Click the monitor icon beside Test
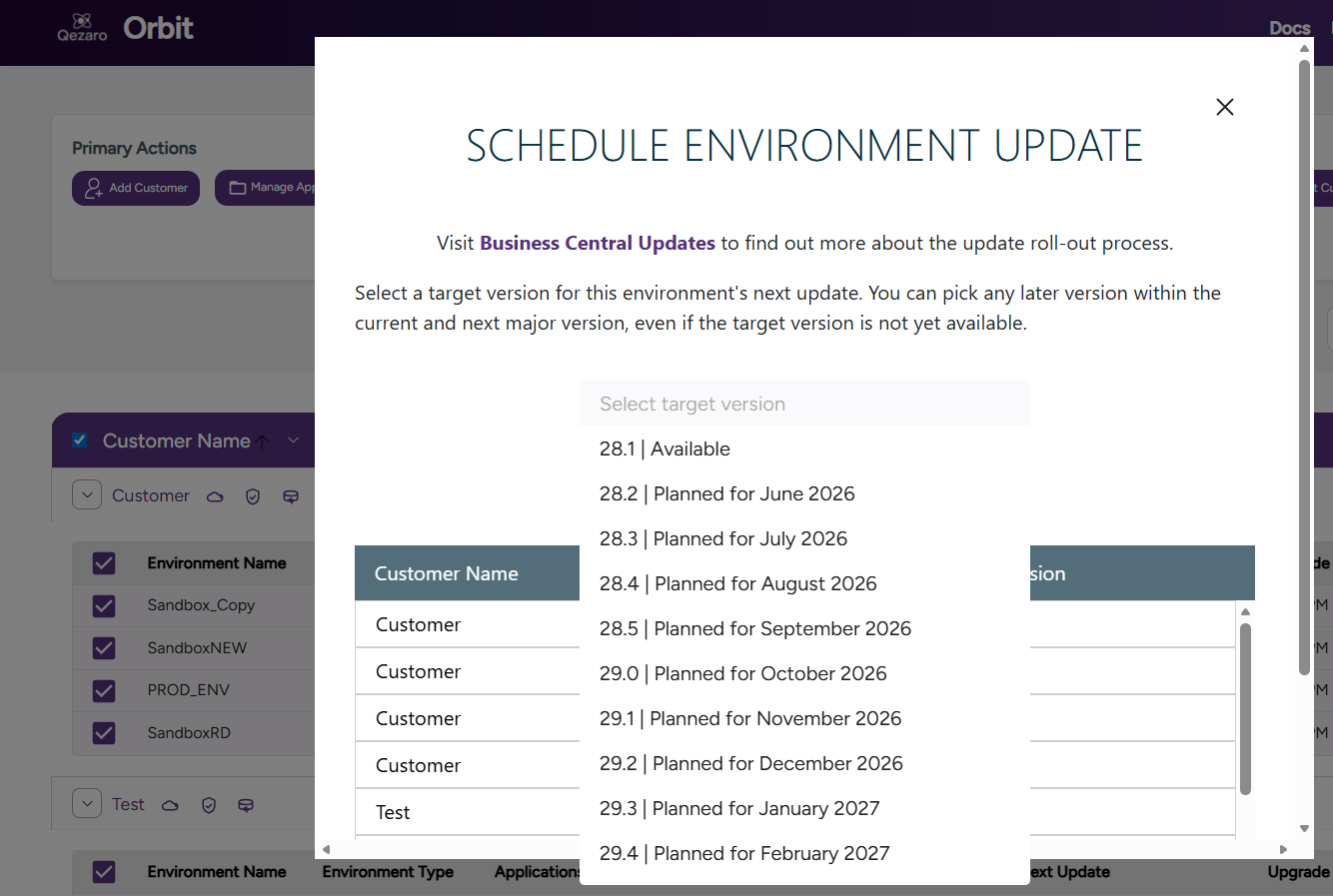The height and width of the screenshot is (896, 1333). tap(246, 805)
